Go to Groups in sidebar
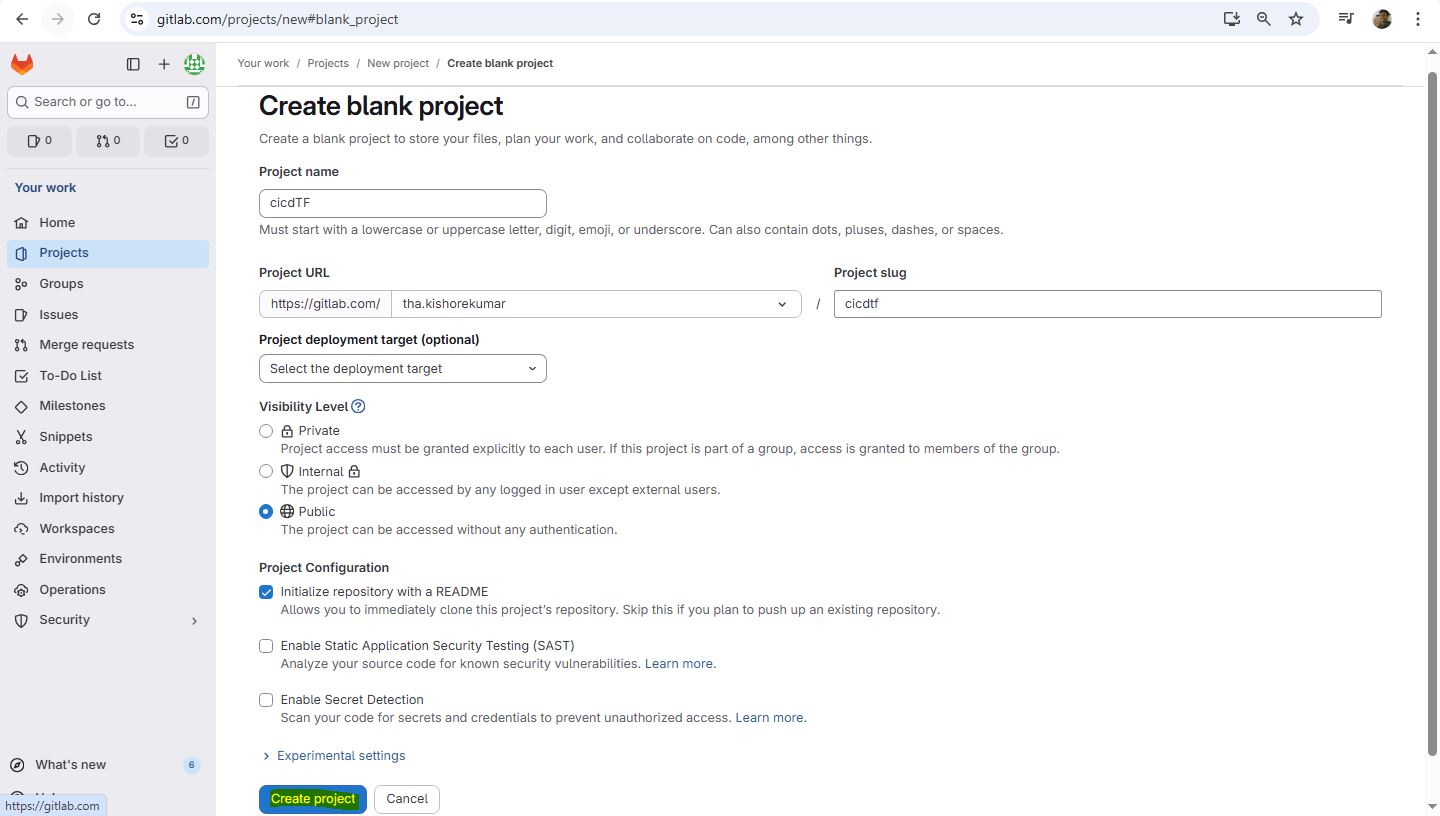The width and height of the screenshot is (1440, 816). 61,284
